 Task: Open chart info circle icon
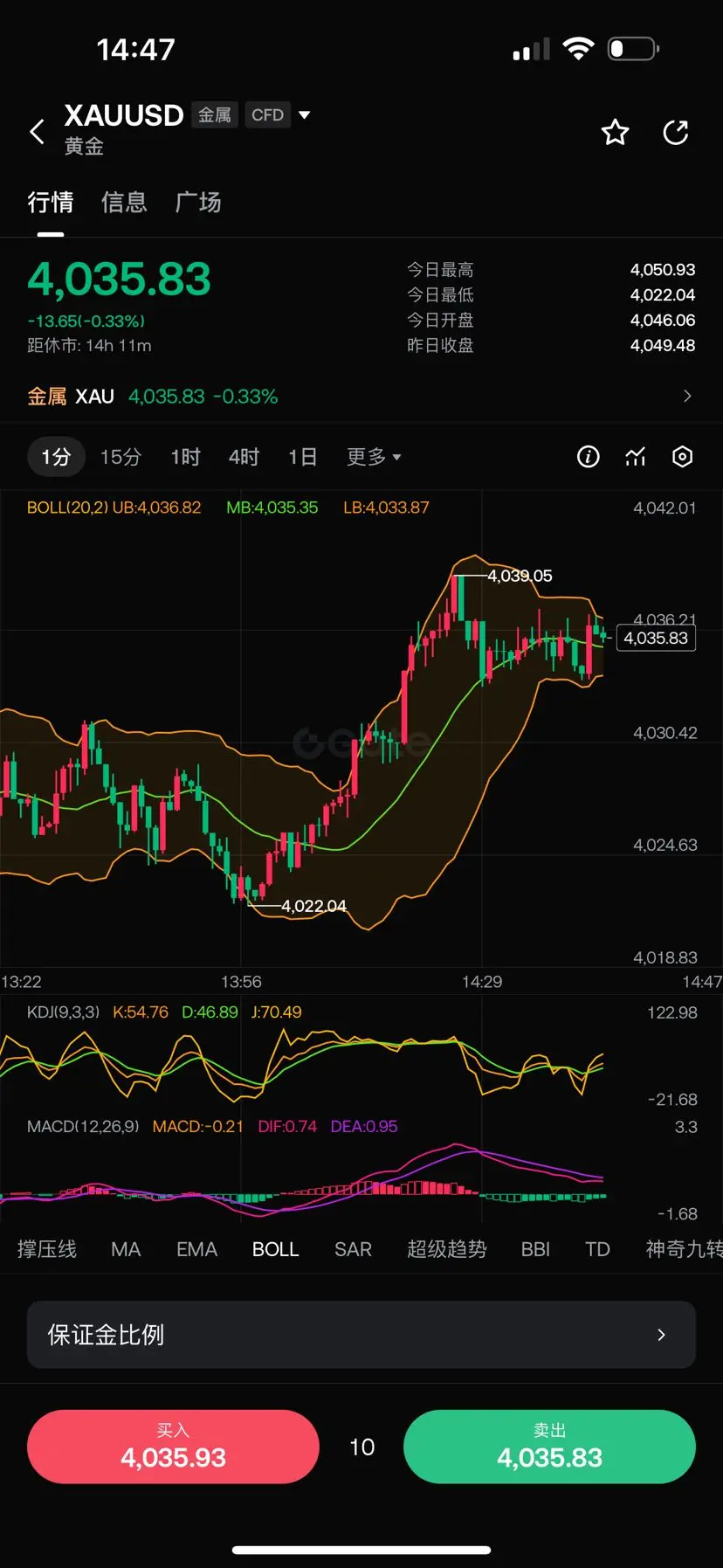click(x=589, y=457)
